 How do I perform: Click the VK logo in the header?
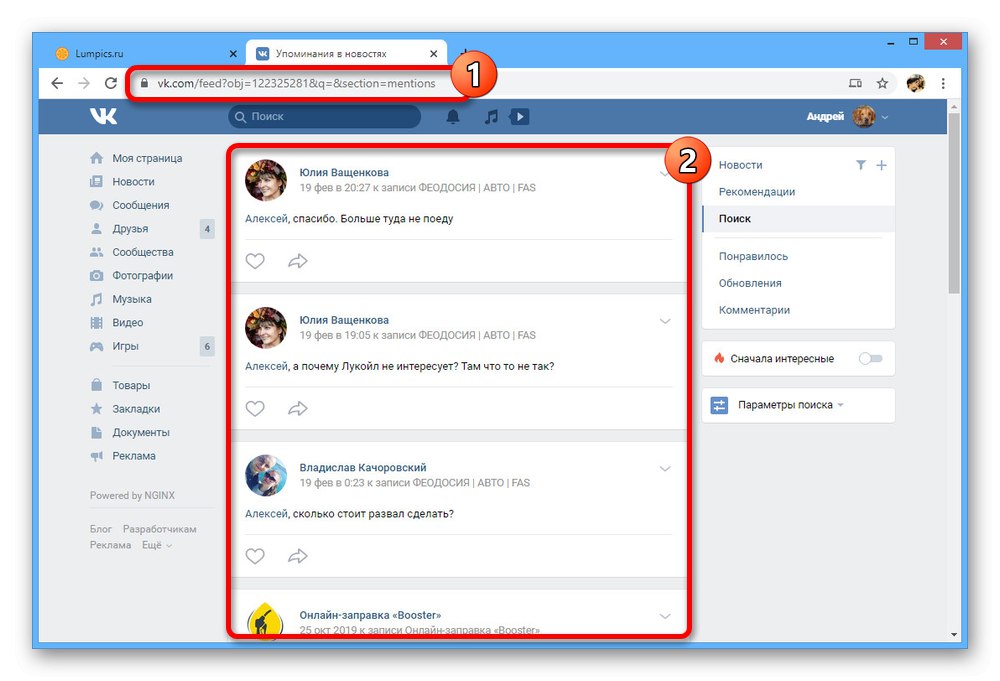coord(103,116)
